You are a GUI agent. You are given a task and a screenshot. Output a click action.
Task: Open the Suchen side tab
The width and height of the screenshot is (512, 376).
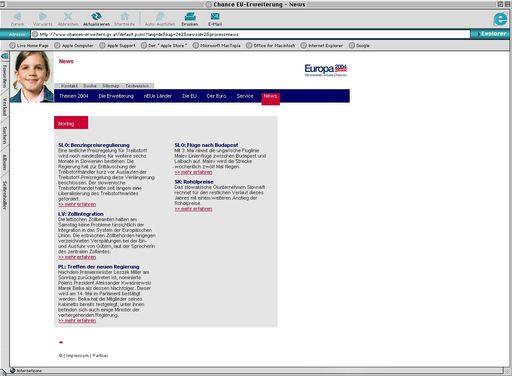[x=5, y=136]
